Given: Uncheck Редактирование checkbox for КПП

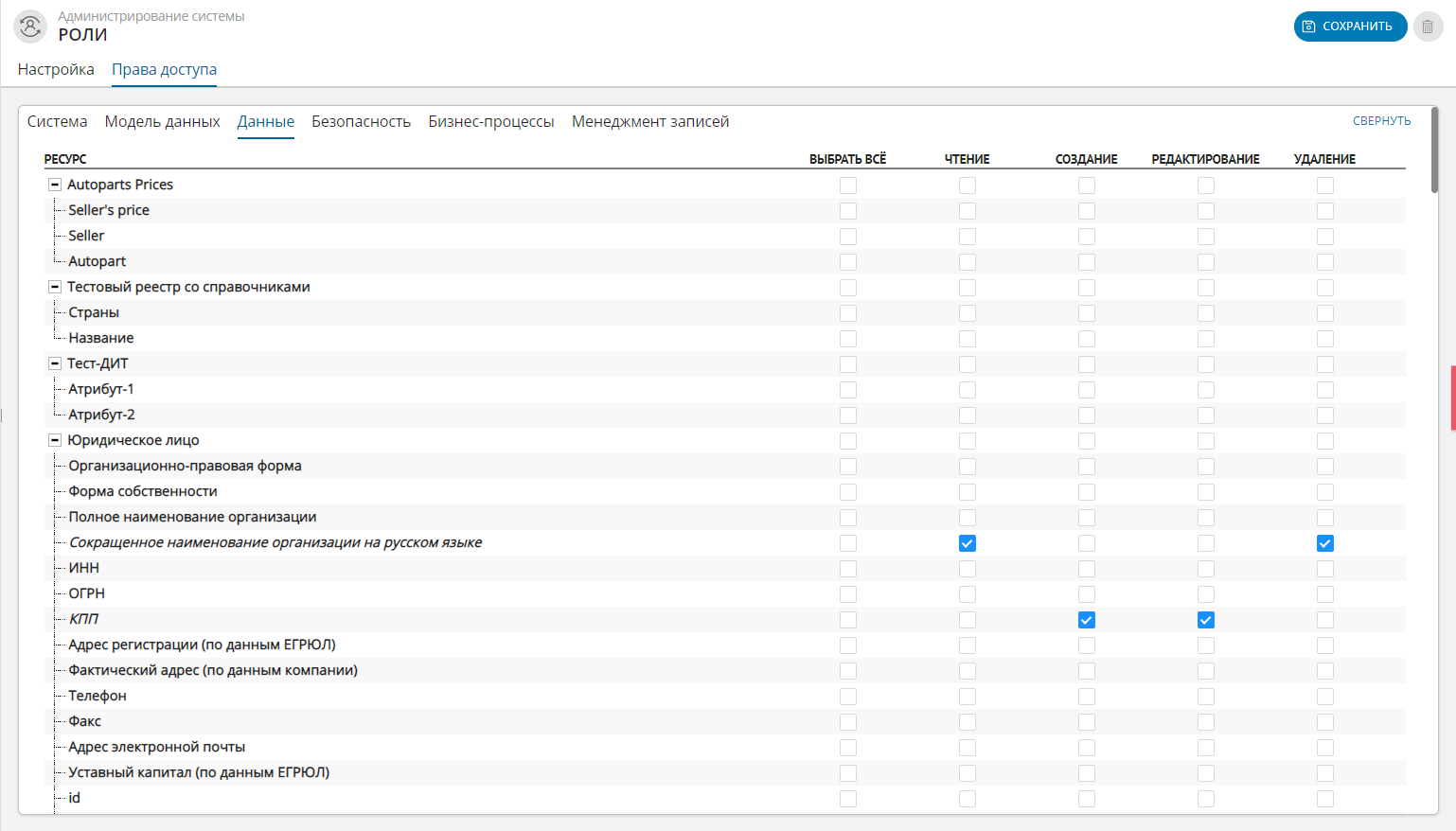Looking at the screenshot, I should (x=1205, y=620).
